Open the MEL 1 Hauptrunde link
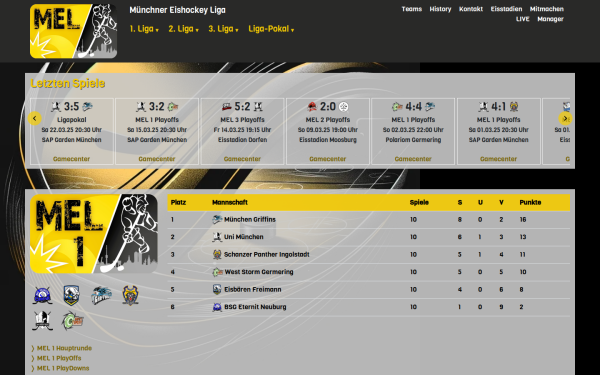600x375 pixels. coord(64,348)
